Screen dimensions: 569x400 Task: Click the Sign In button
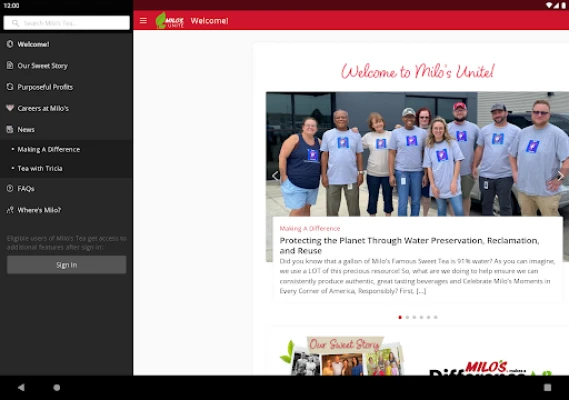[x=66, y=265]
